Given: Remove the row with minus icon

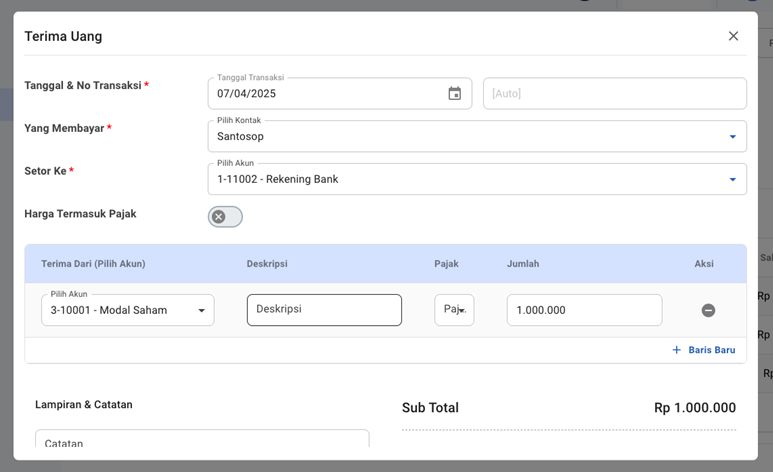Looking at the screenshot, I should [708, 311].
